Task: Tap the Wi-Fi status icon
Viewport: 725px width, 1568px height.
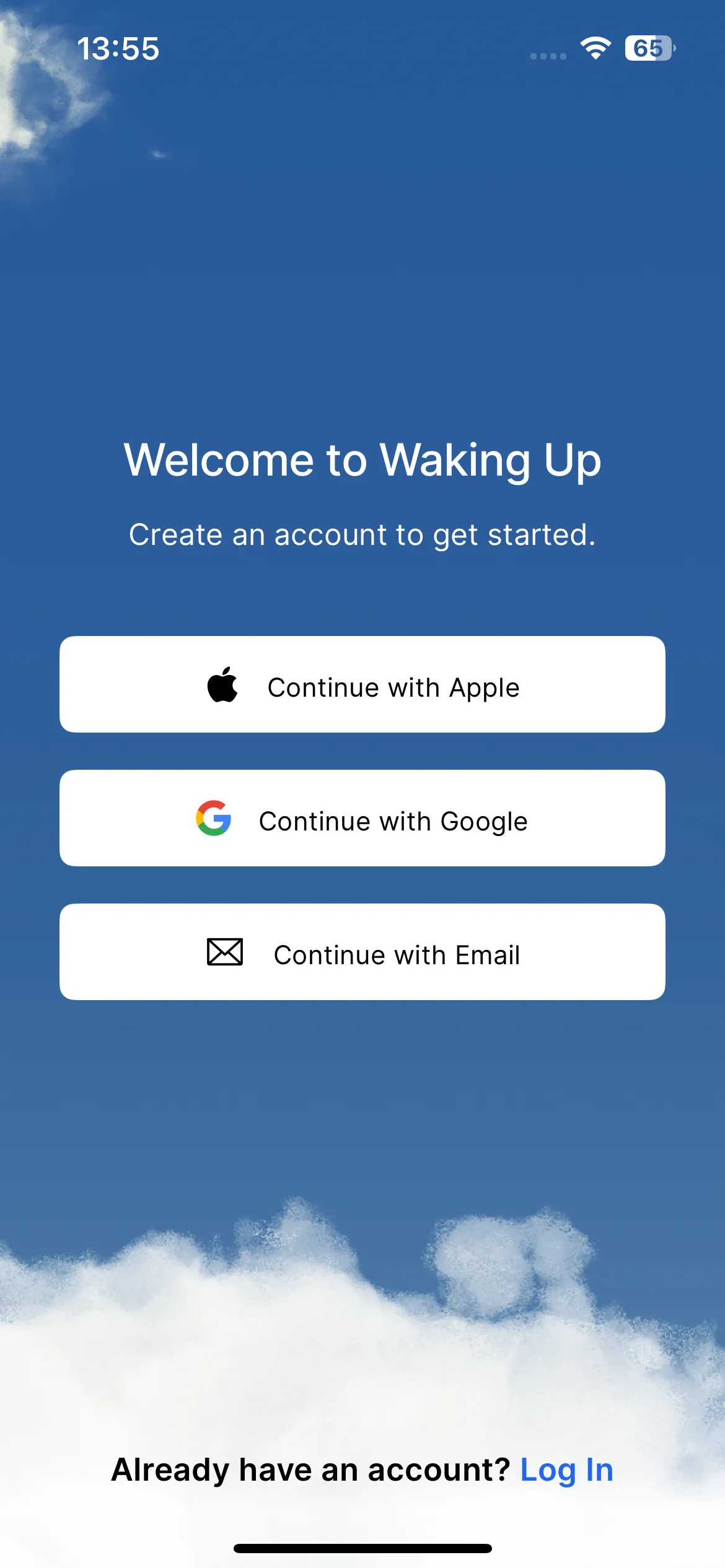Action: [x=595, y=48]
